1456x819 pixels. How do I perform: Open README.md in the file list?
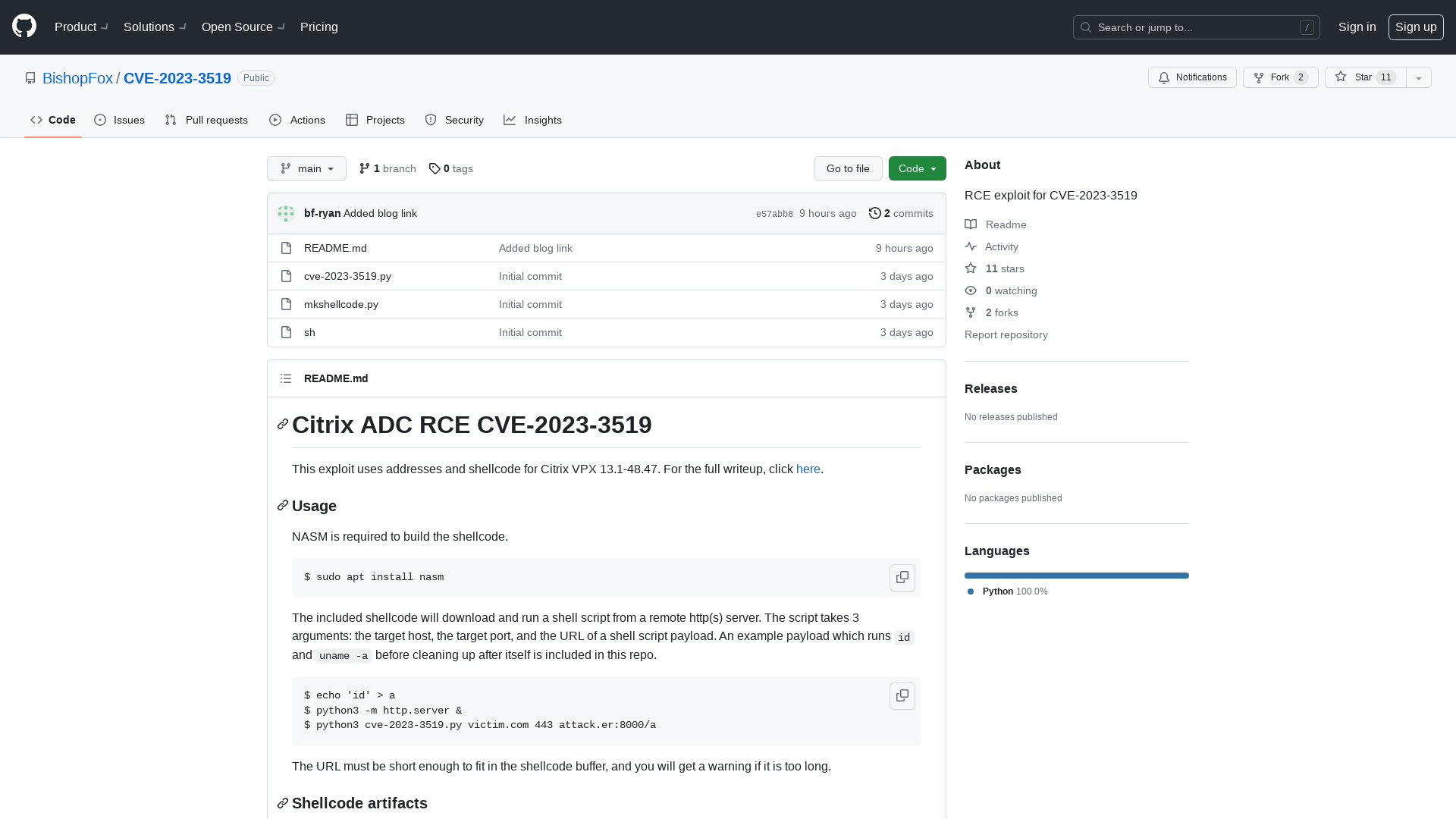coord(335,248)
